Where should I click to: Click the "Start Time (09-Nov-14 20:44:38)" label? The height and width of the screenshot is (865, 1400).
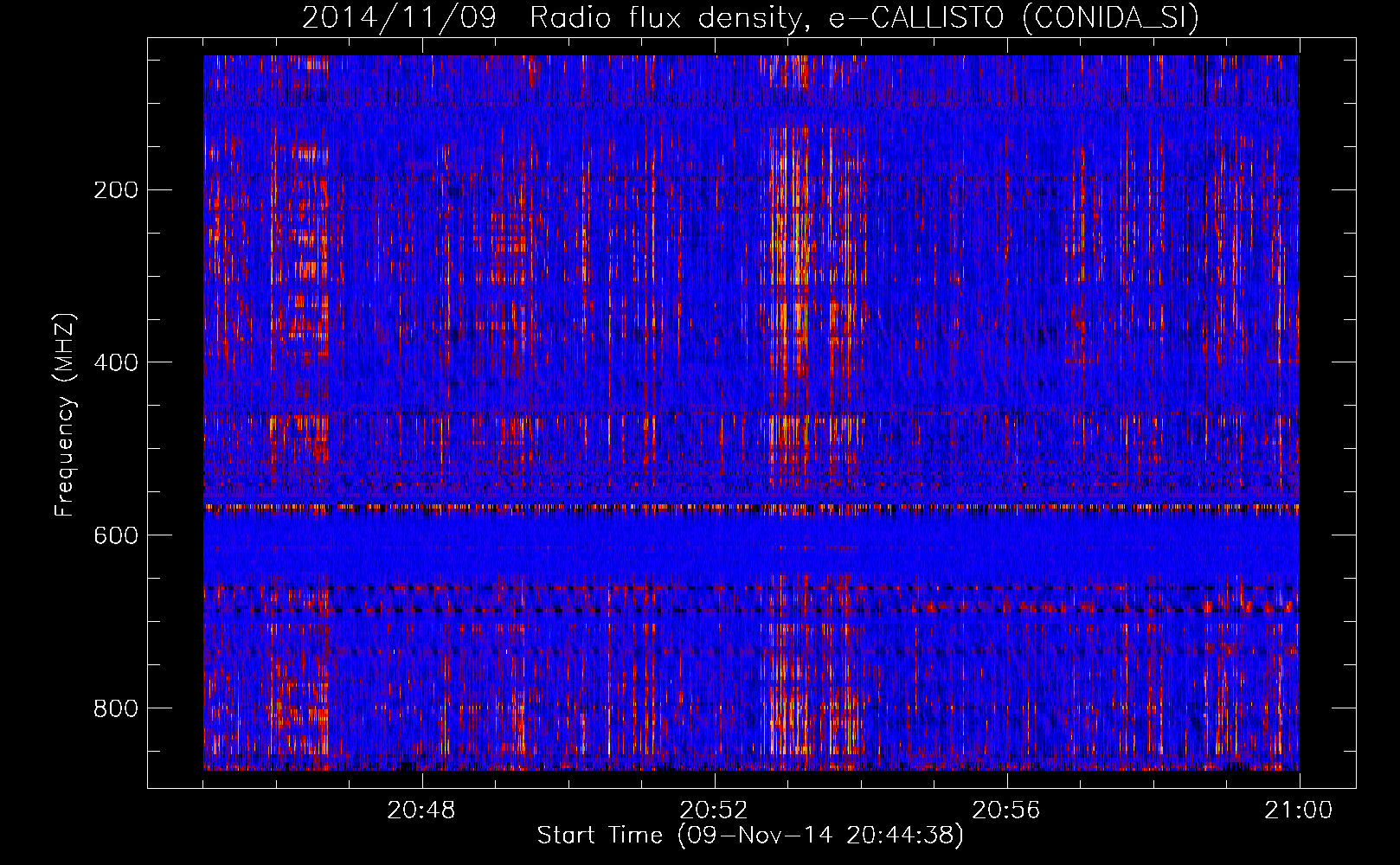750,836
